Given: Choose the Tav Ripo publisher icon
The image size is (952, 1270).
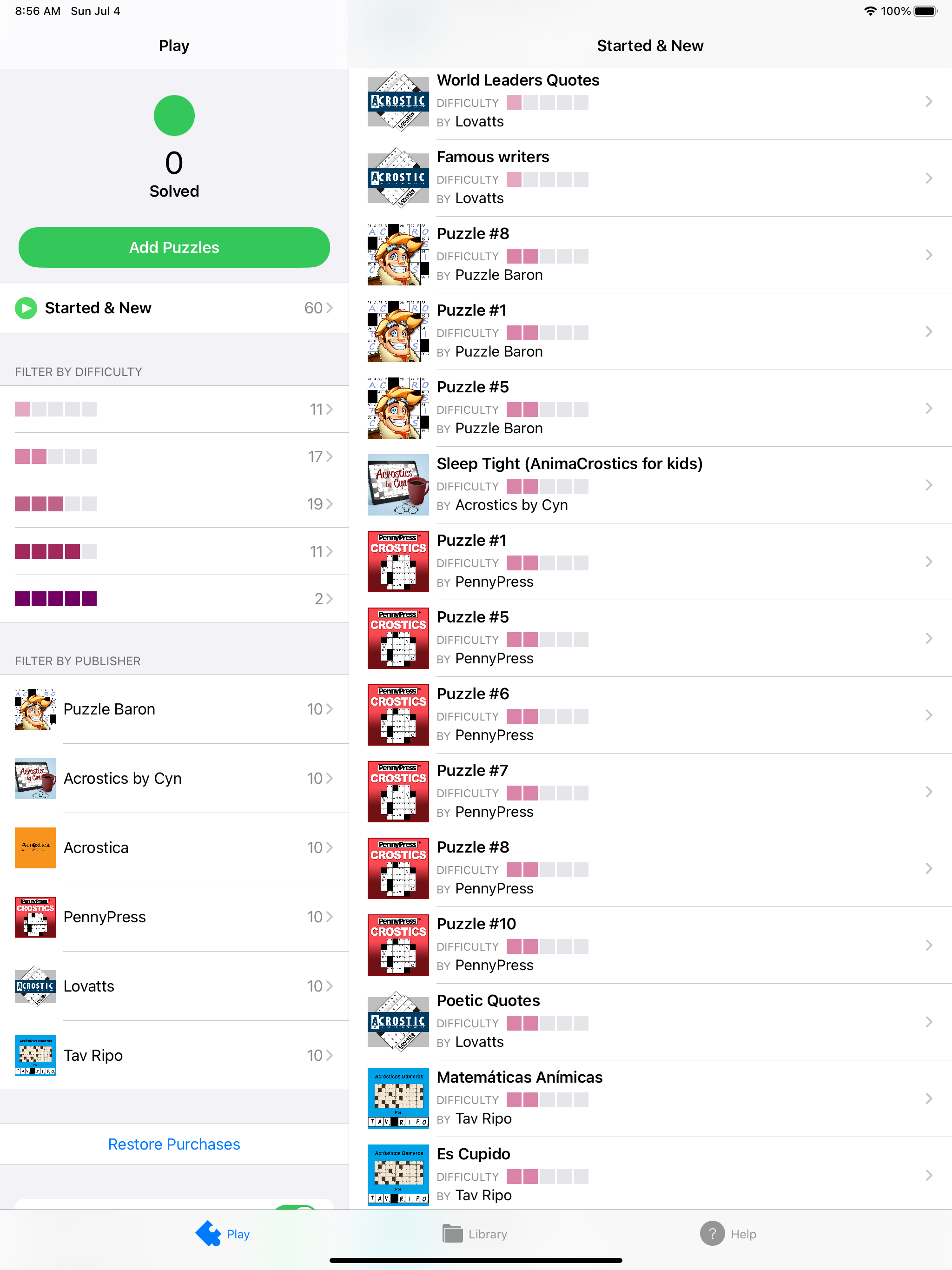Looking at the screenshot, I should point(35,1055).
